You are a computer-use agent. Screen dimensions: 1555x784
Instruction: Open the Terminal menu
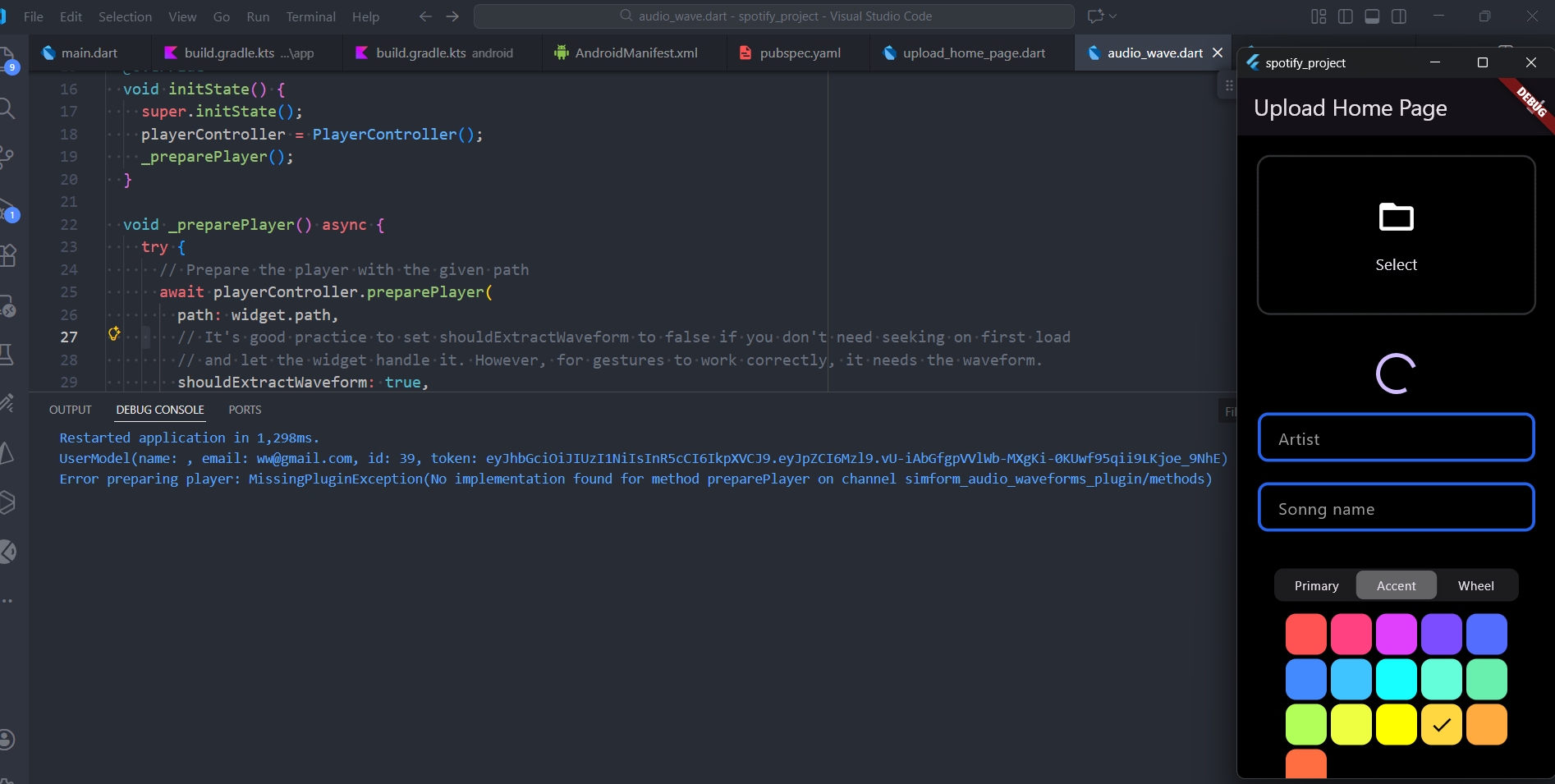pyautogui.click(x=310, y=16)
